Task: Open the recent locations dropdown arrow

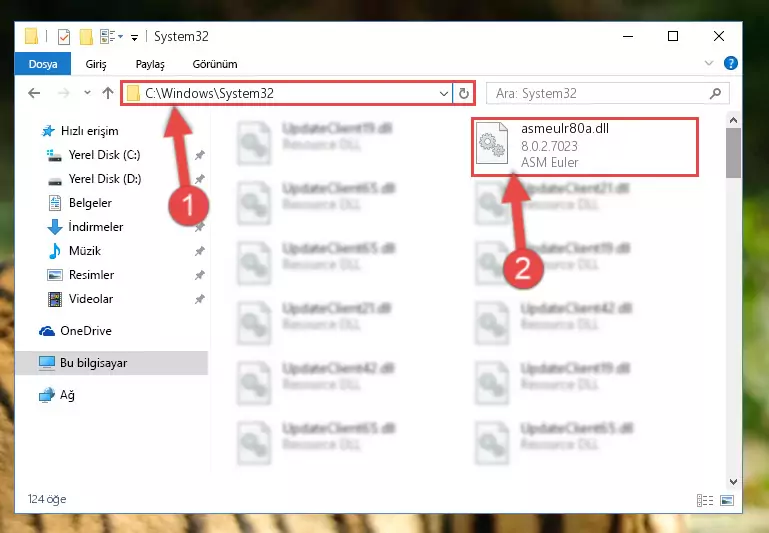Action: point(87,93)
